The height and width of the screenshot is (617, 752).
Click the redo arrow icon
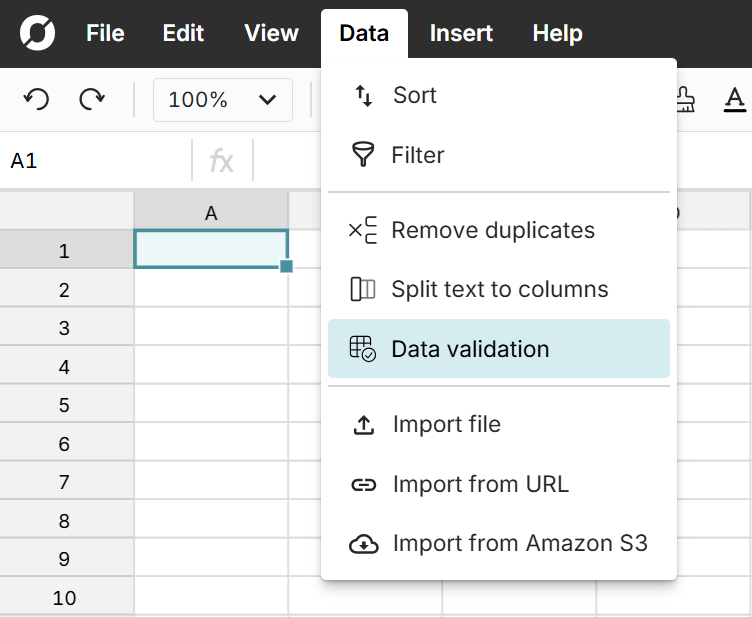92,99
